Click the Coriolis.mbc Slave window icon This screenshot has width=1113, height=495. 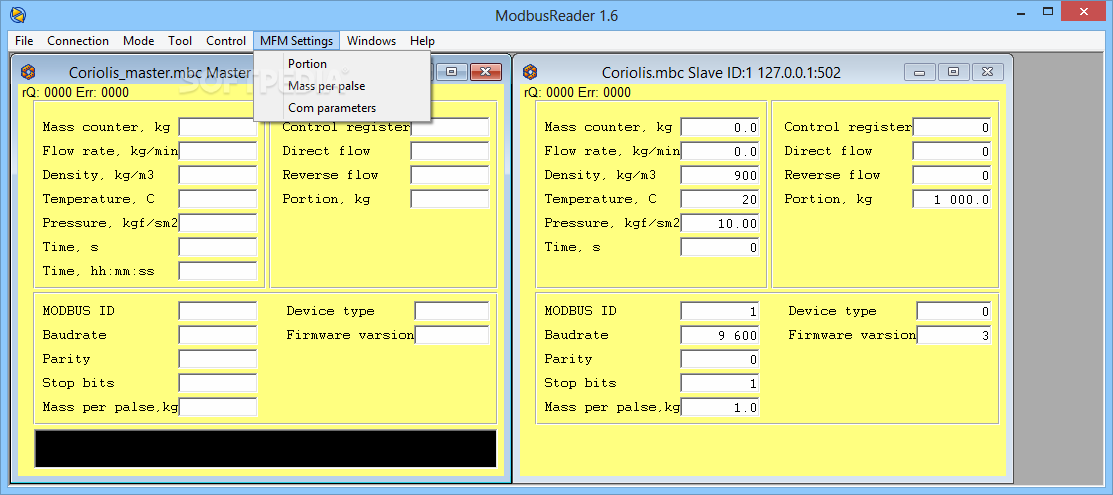click(x=530, y=72)
